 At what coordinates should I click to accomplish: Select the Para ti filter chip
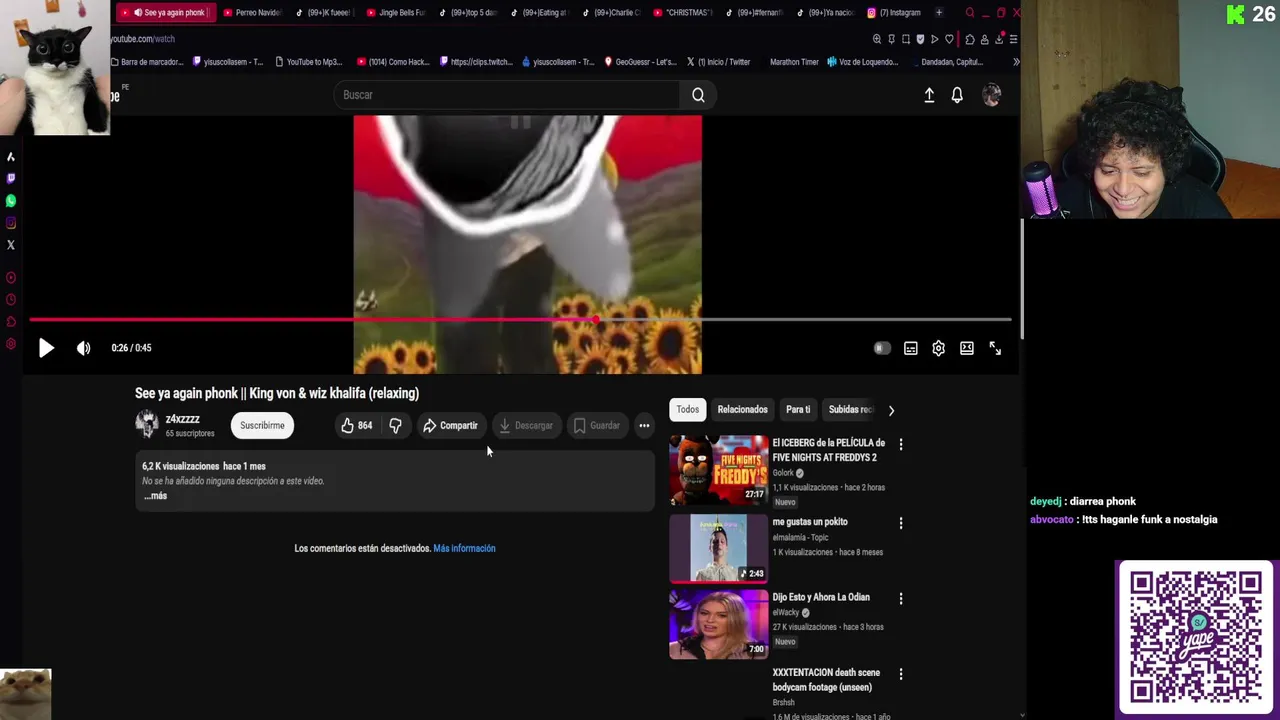tap(798, 410)
